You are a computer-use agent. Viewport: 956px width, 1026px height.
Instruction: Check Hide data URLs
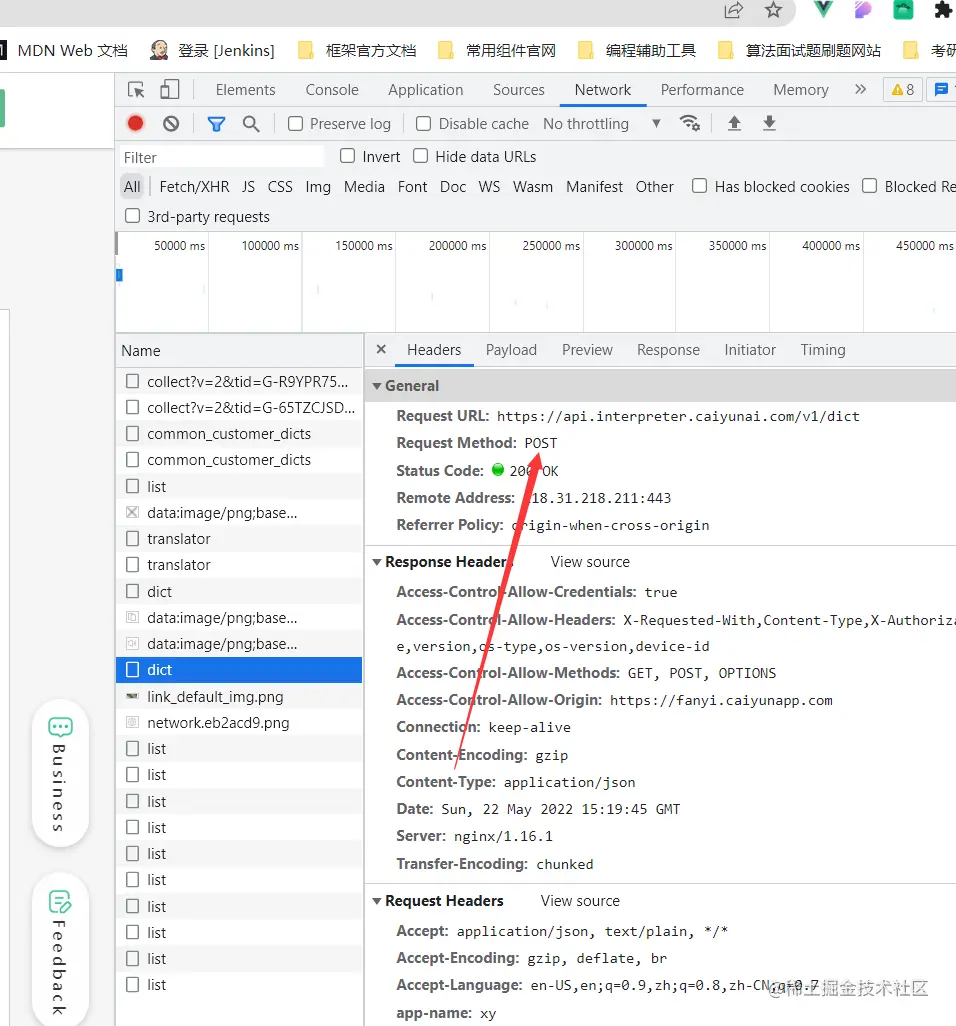(x=421, y=156)
